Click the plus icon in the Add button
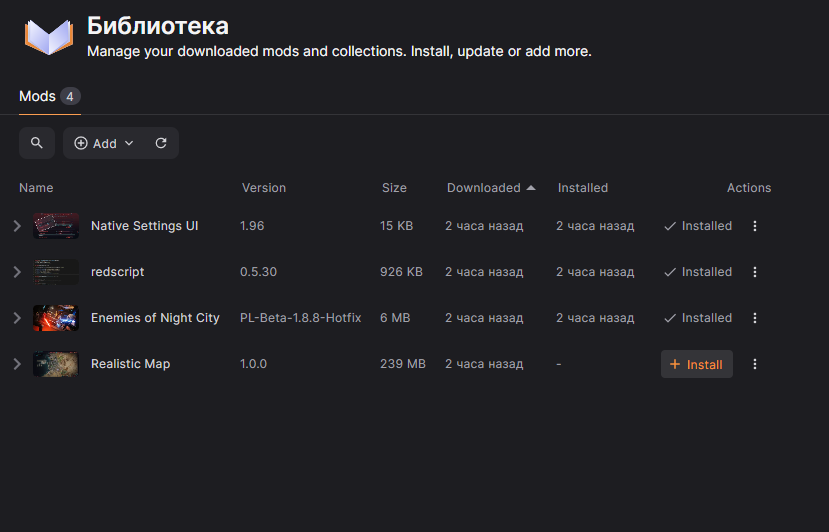829x532 pixels. tap(81, 143)
